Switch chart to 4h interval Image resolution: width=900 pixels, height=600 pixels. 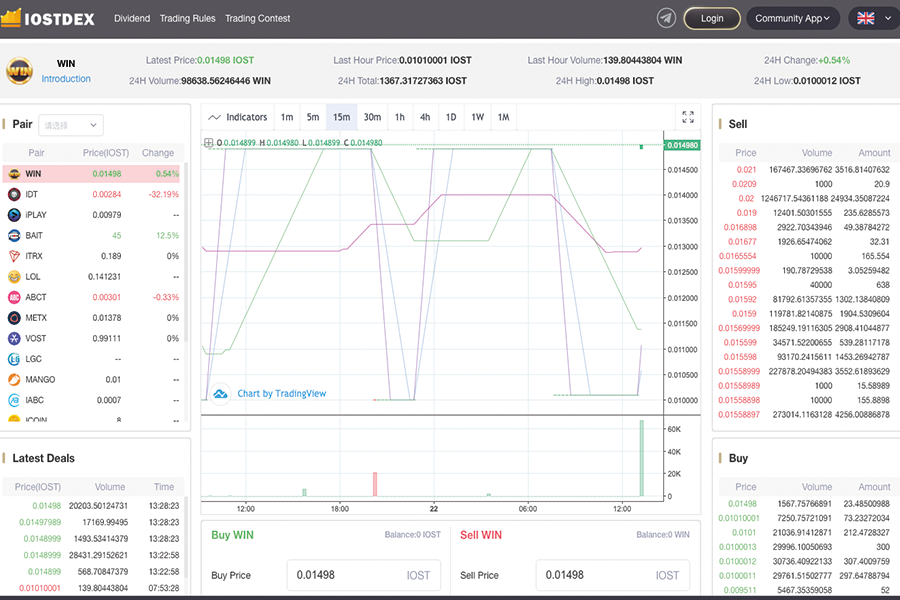coord(425,117)
